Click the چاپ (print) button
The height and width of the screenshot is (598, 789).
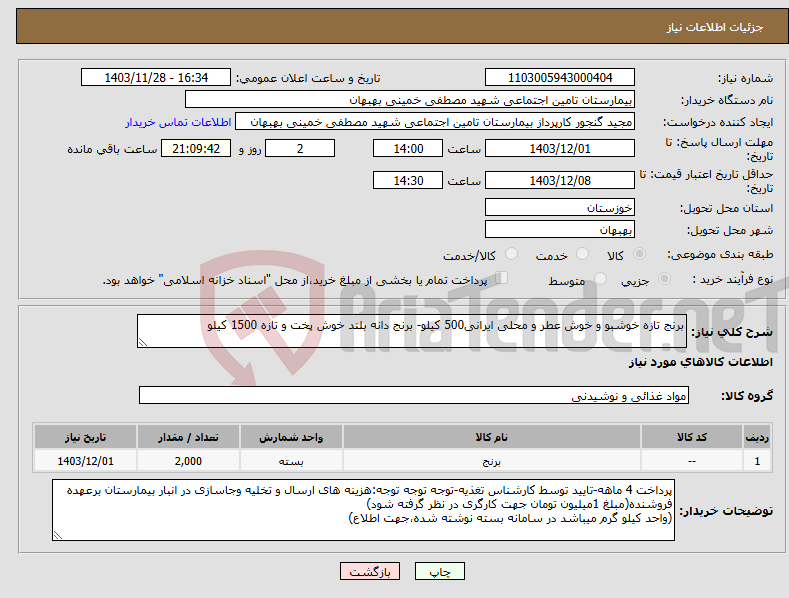click(x=440, y=571)
